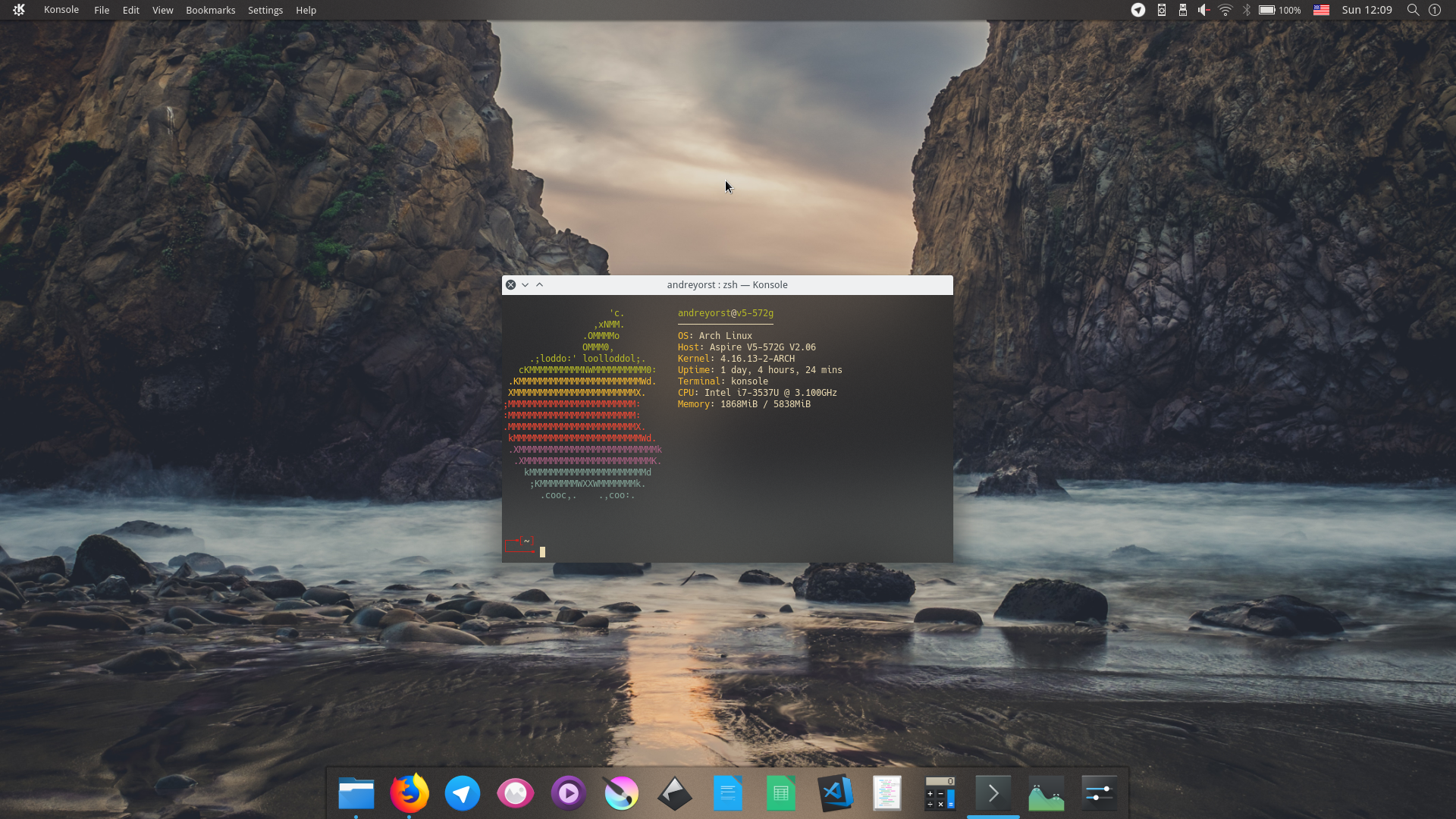Open the US flag keyboard layout switcher

coord(1321,10)
